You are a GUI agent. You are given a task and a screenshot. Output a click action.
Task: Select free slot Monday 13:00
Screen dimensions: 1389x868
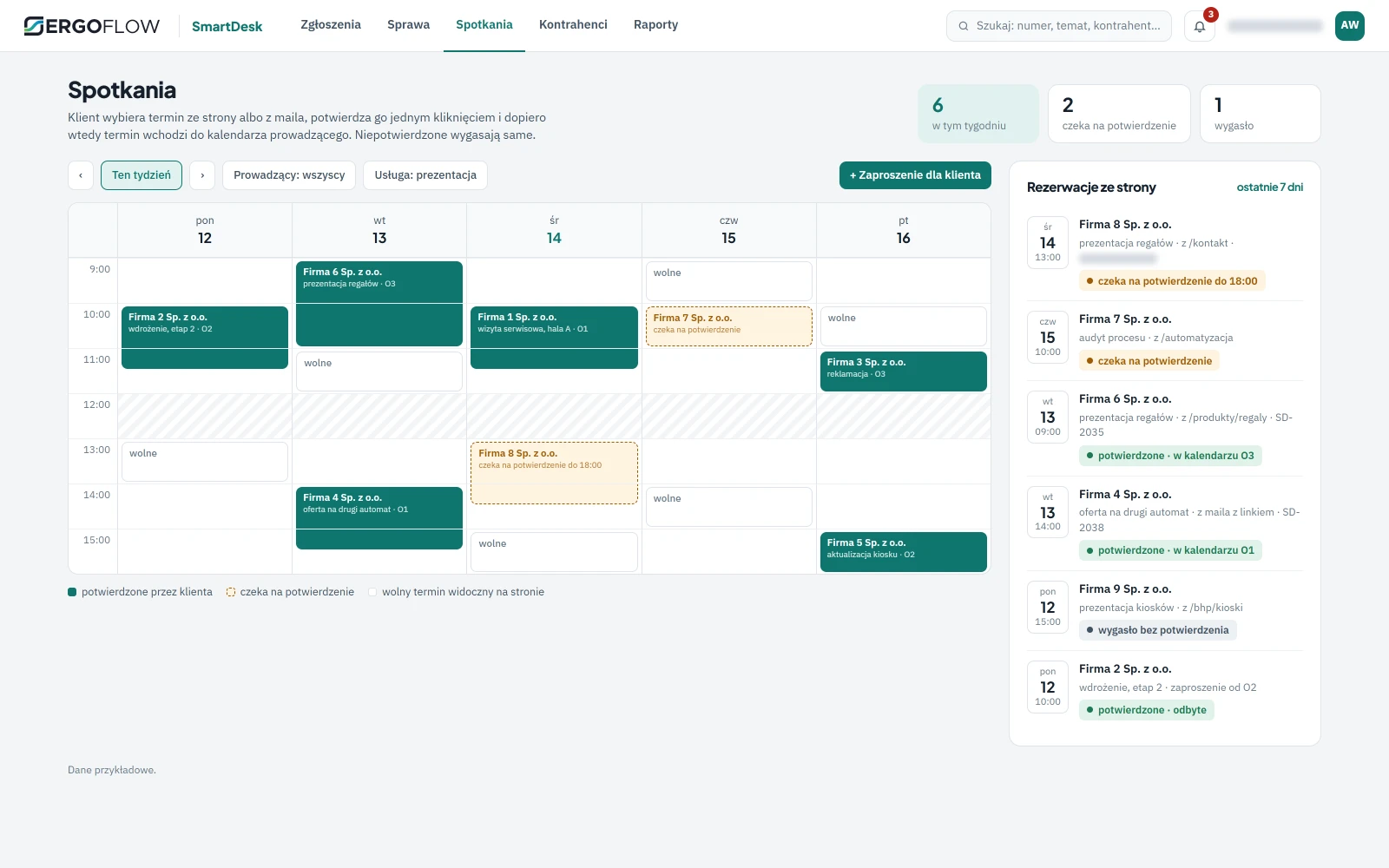click(x=205, y=462)
